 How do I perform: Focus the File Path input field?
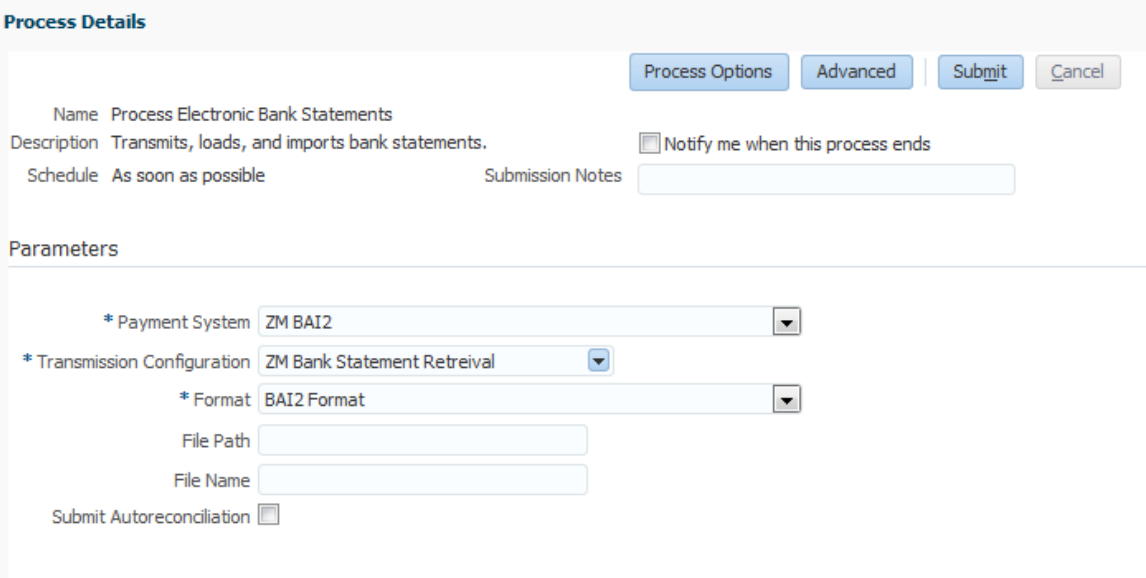tap(422, 440)
